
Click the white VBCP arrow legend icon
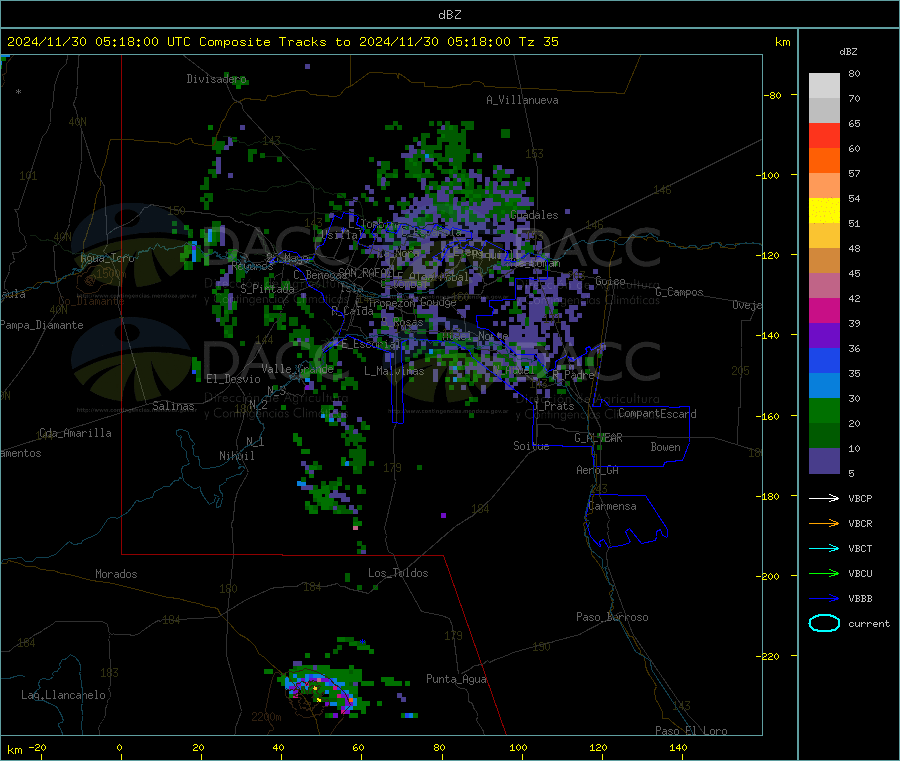824,498
